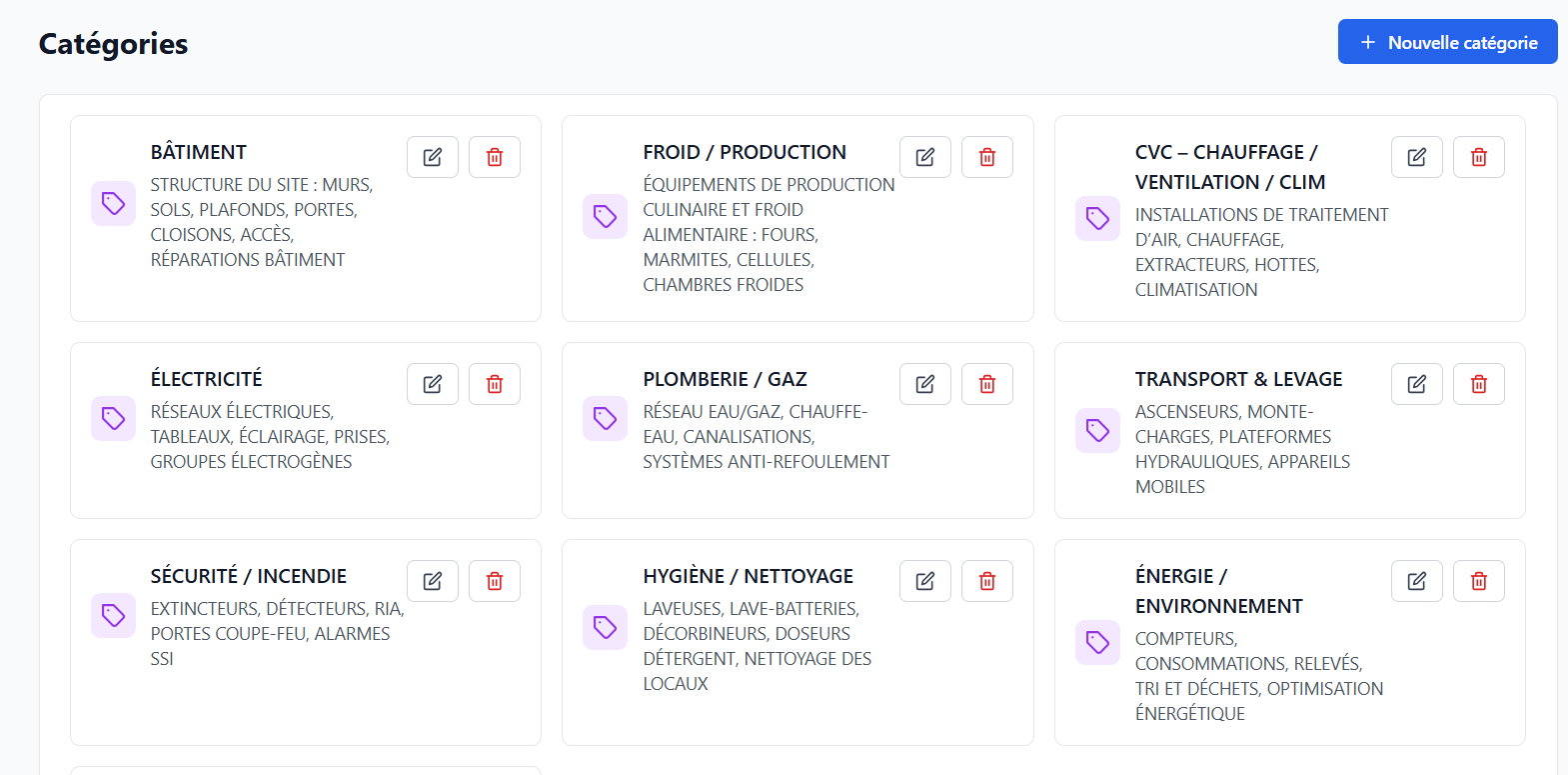Viewport: 1568px width, 775px height.
Task: Edit the BÂTIMENT category
Action: pos(433,157)
